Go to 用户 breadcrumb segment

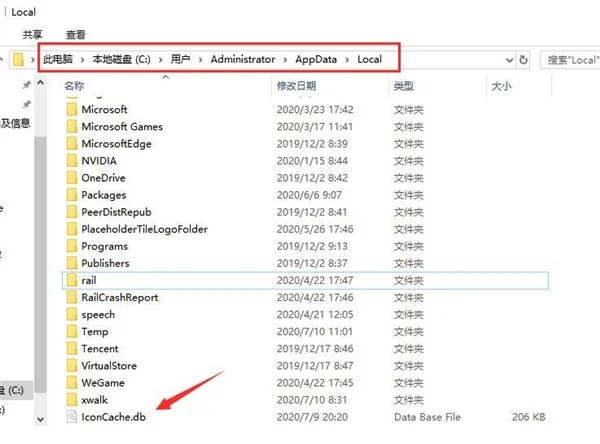tap(180, 59)
